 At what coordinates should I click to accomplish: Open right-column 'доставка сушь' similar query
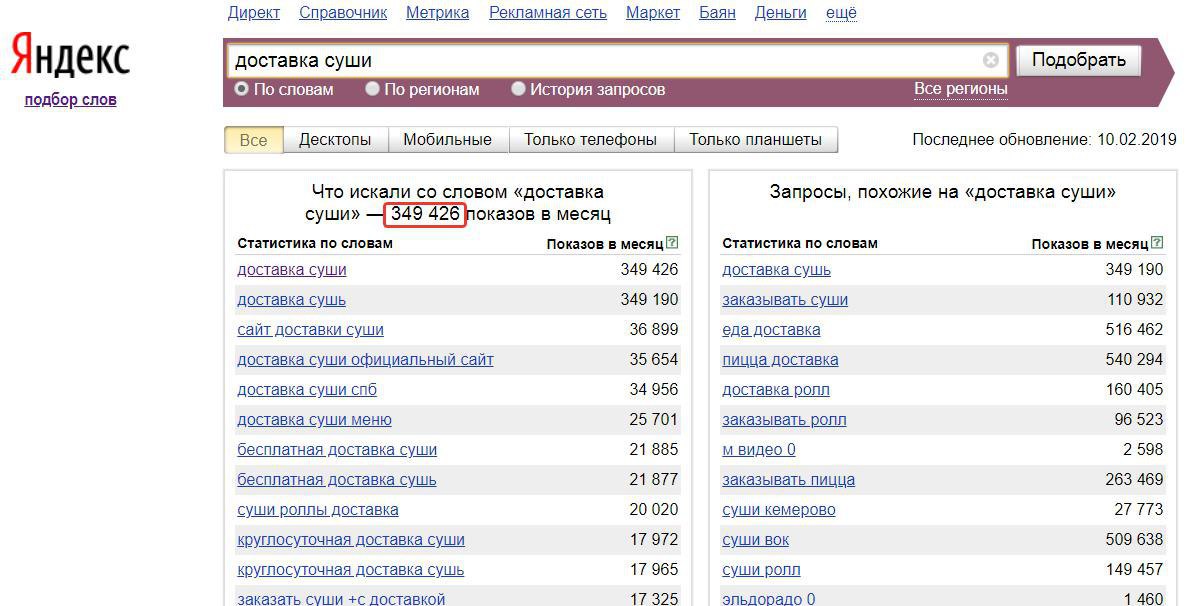point(777,270)
